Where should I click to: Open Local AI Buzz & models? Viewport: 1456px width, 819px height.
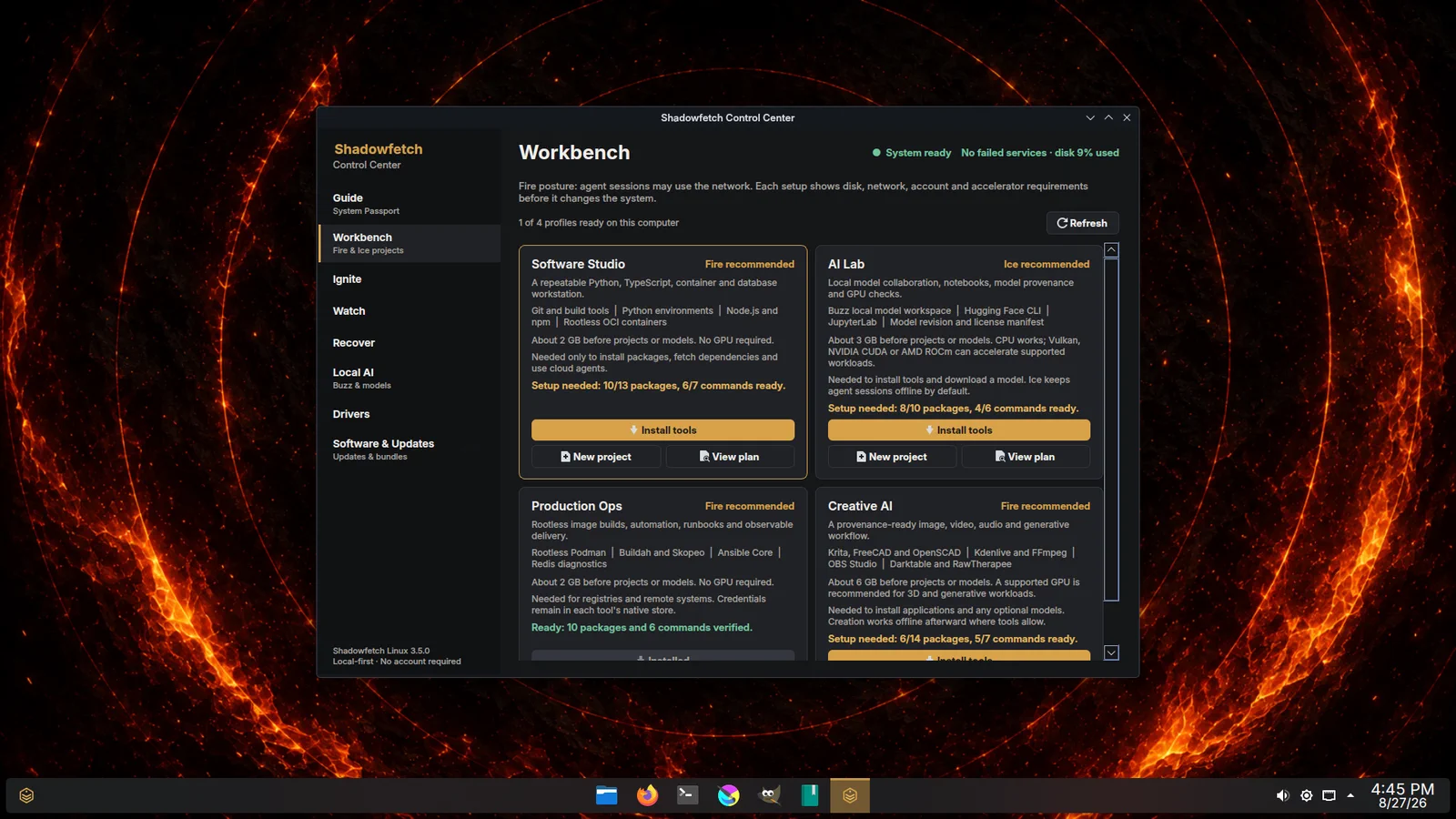pyautogui.click(x=409, y=379)
